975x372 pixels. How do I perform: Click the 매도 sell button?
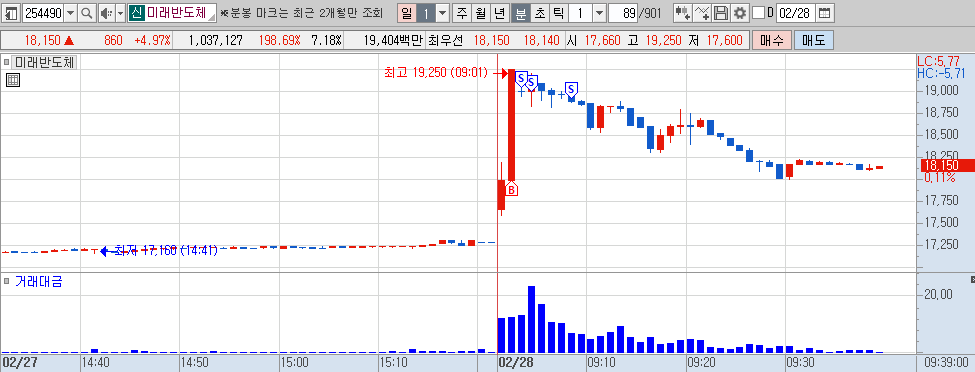coord(813,40)
